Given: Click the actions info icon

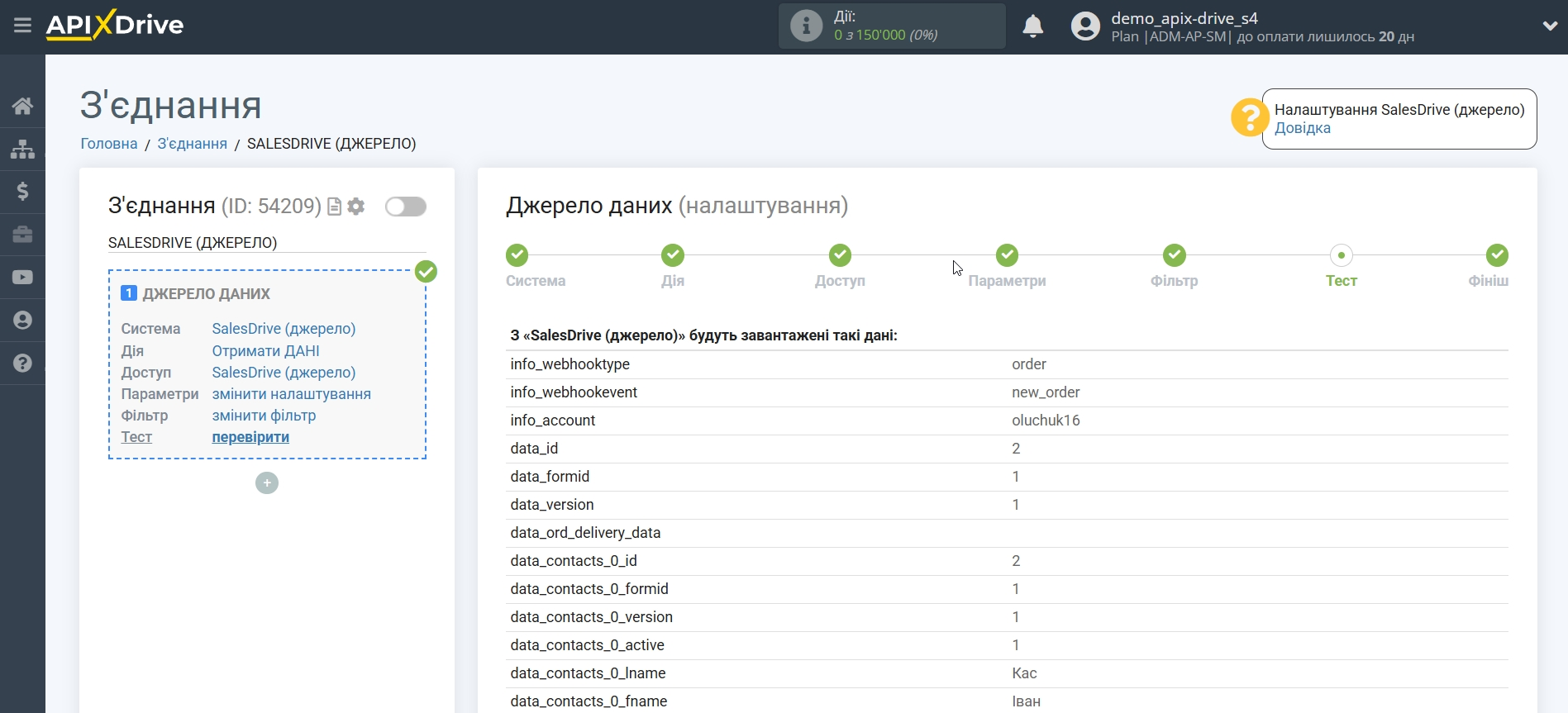Looking at the screenshot, I should click(x=806, y=26).
